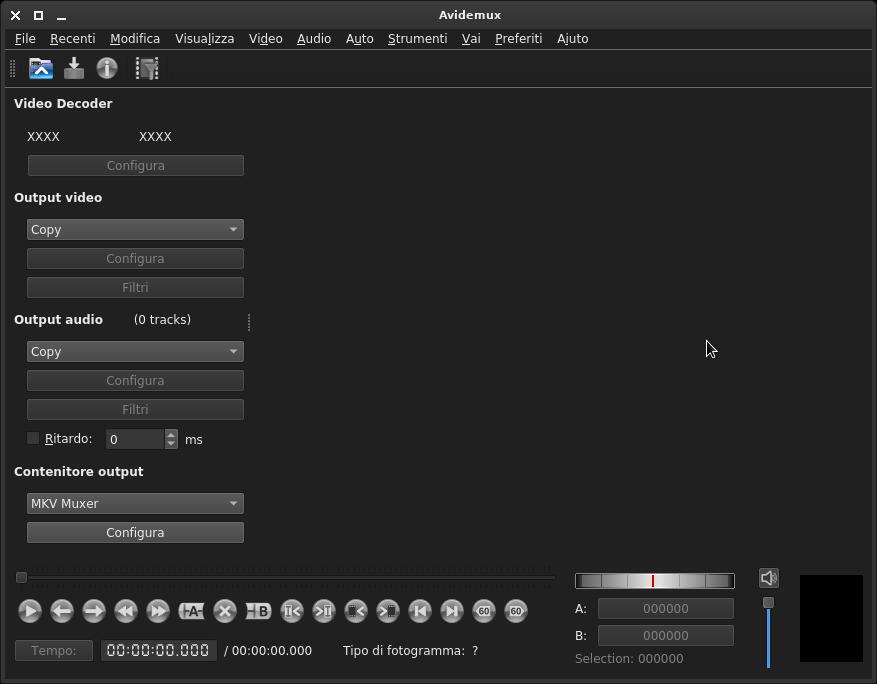Click Filtri under Output video
Image resolution: width=877 pixels, height=684 pixels.
pos(135,287)
